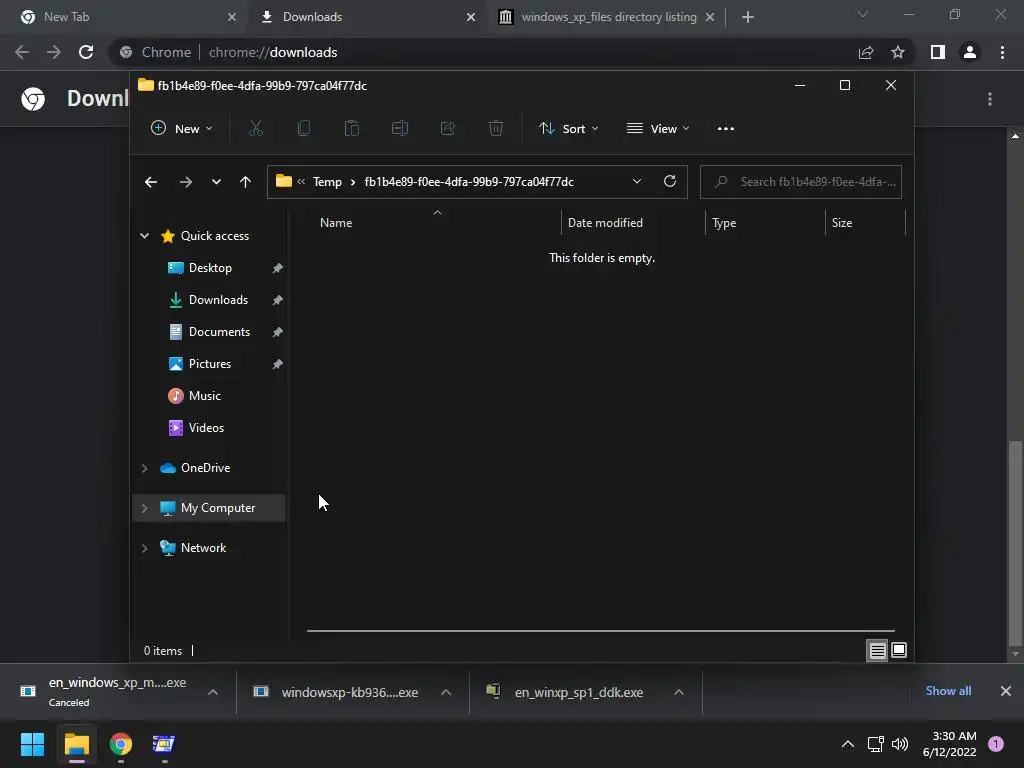Screen dimensions: 1024x768
Task: Expand the My Computer tree node
Action: [144, 508]
